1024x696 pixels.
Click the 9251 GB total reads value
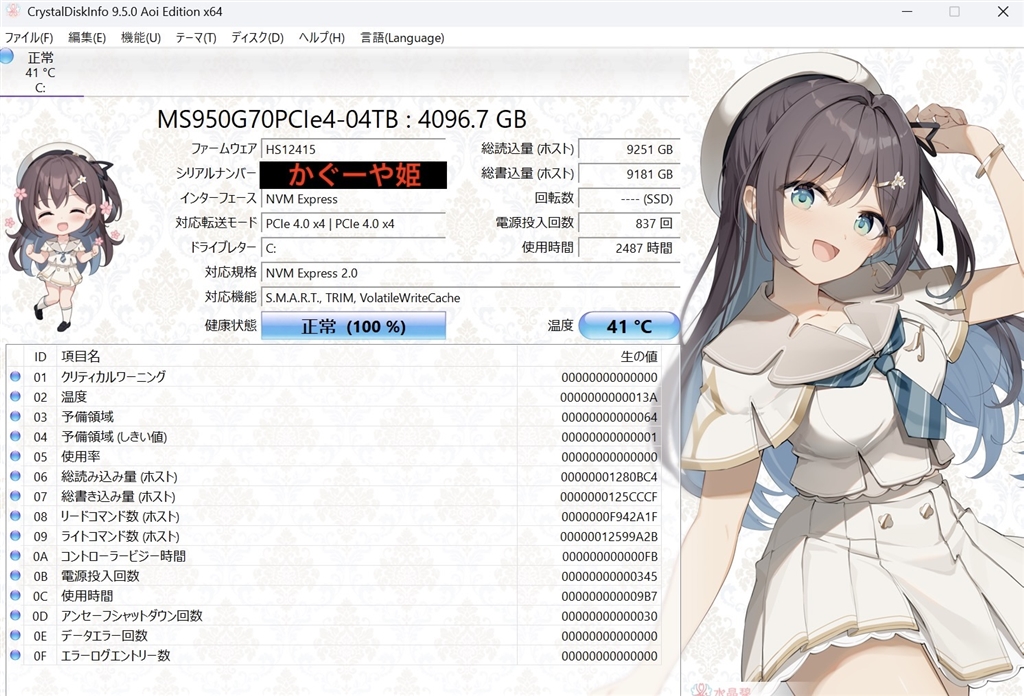(629, 149)
